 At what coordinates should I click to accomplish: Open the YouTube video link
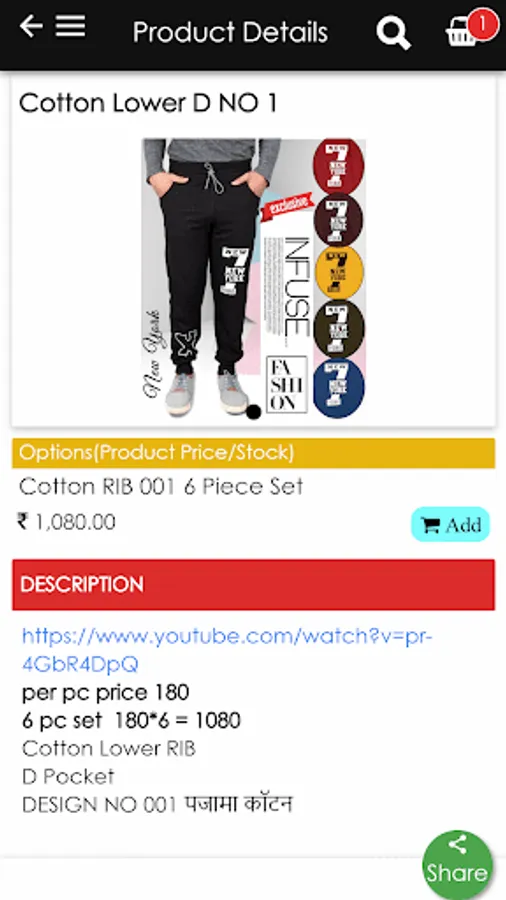click(227, 650)
